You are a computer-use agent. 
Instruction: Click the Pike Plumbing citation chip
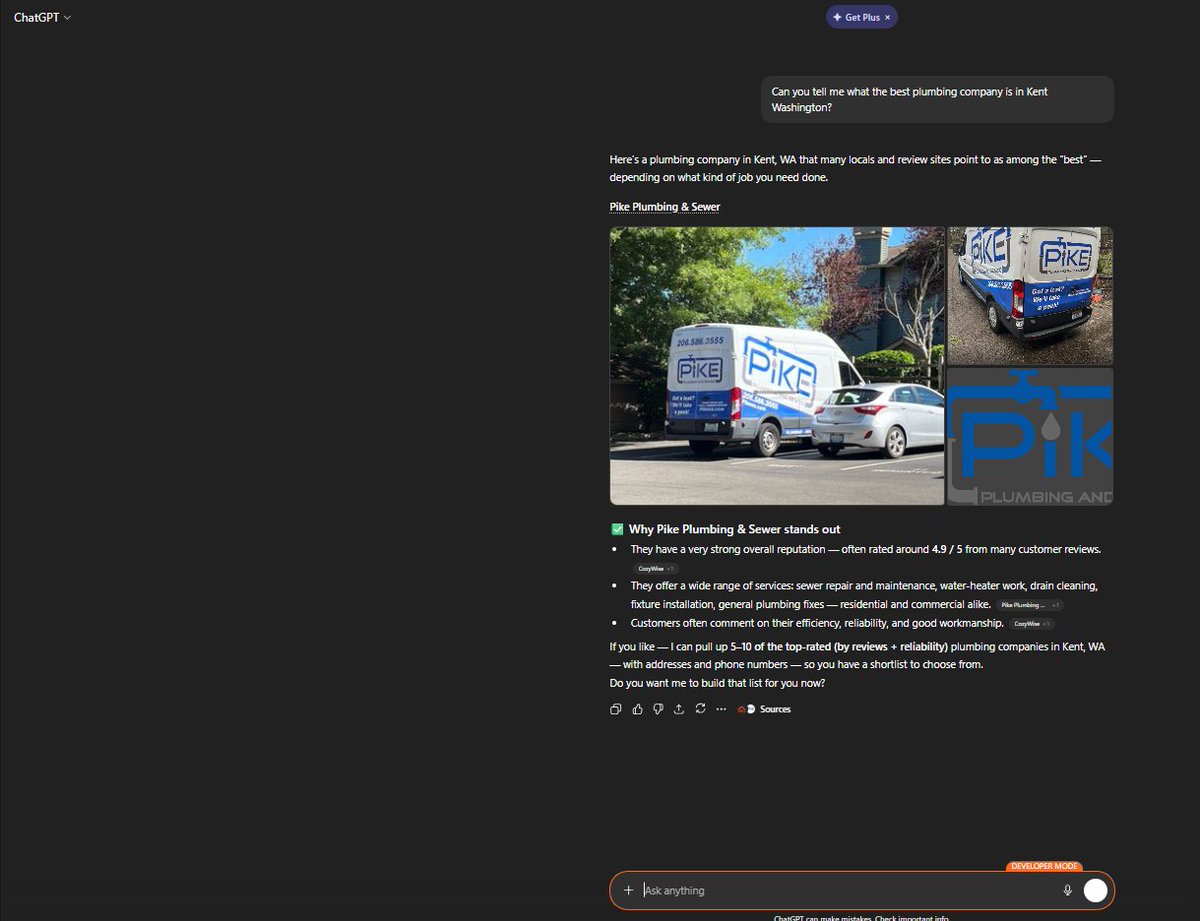(1029, 605)
